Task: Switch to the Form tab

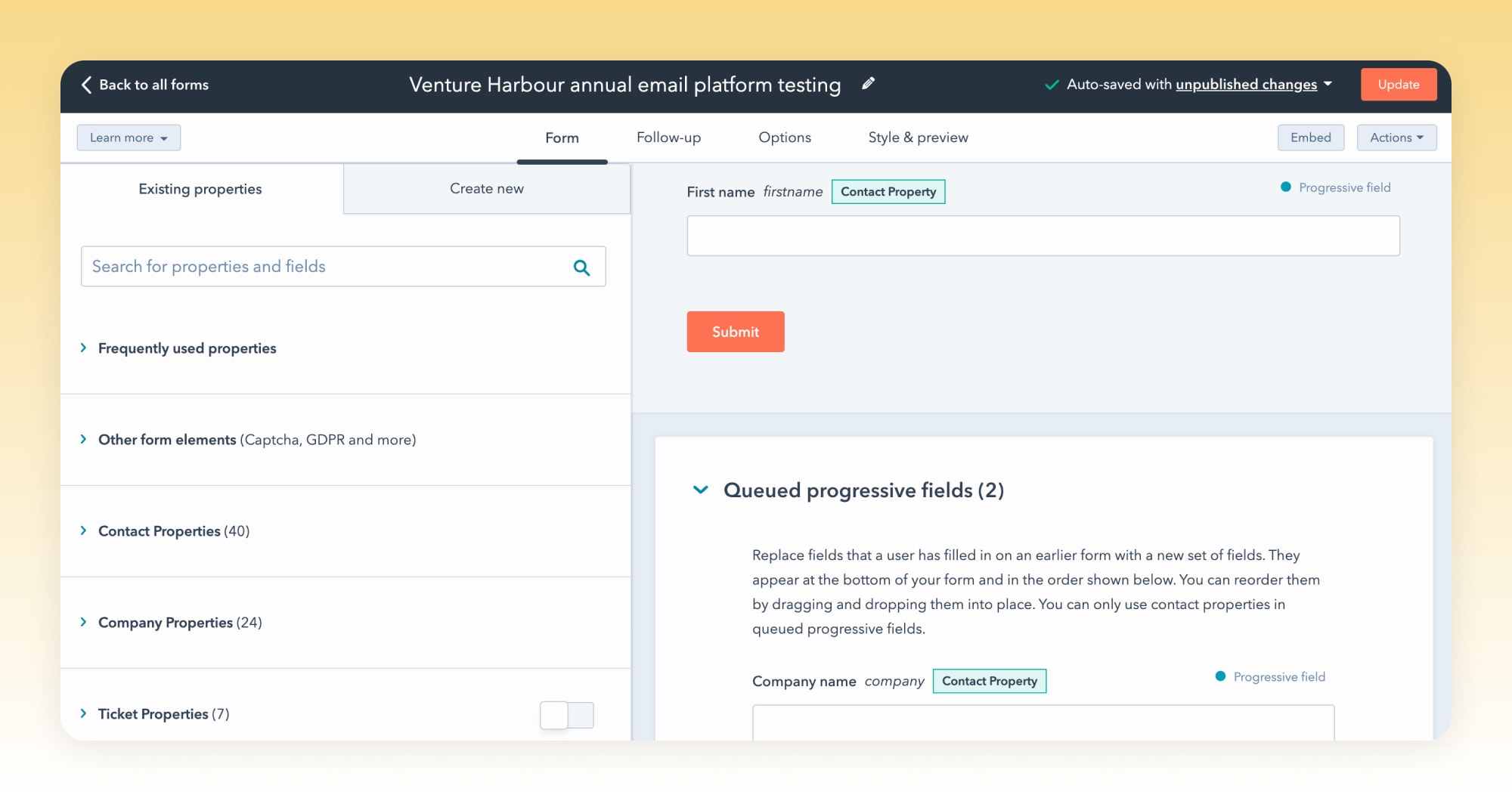Action: click(x=562, y=138)
